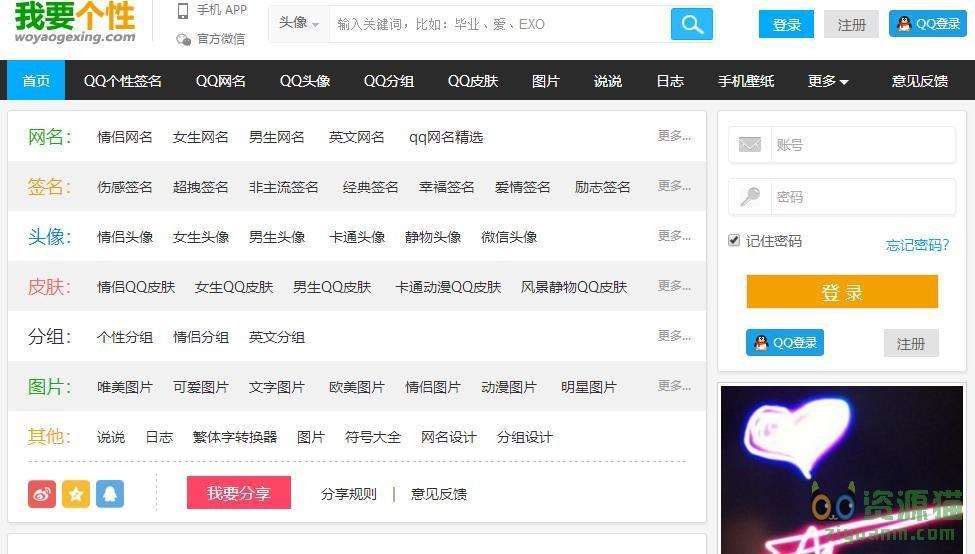Open the 繁体字转换器 link

(x=234, y=436)
